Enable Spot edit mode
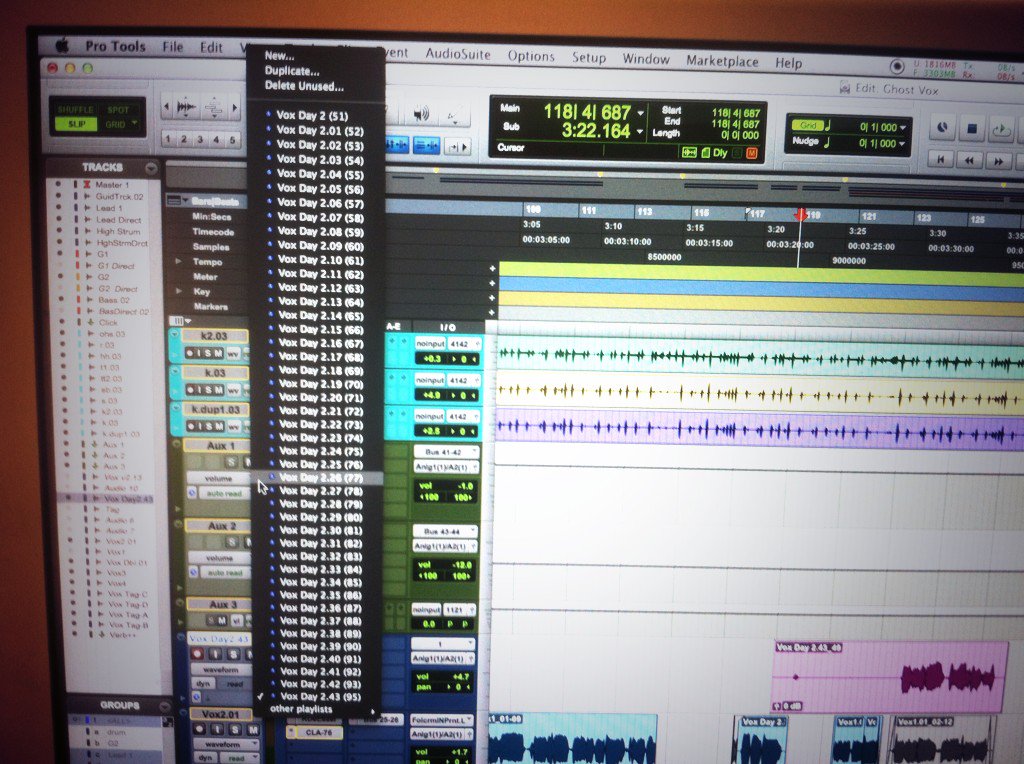 [x=118, y=110]
